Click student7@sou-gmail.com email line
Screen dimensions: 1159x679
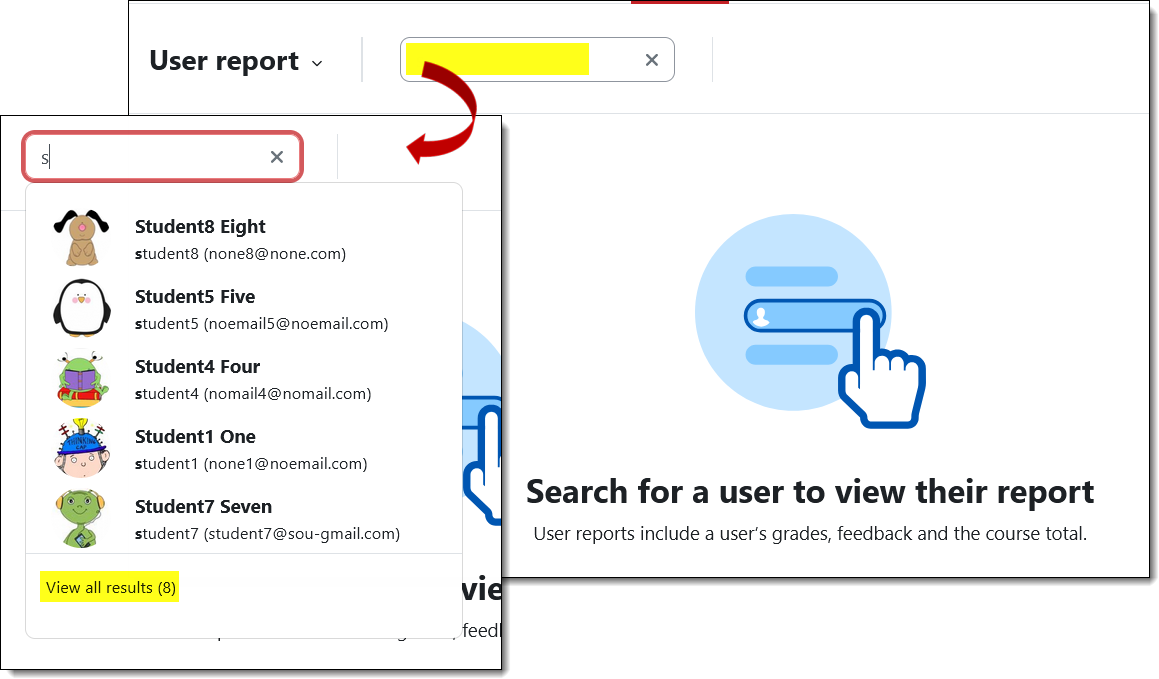click(x=268, y=533)
